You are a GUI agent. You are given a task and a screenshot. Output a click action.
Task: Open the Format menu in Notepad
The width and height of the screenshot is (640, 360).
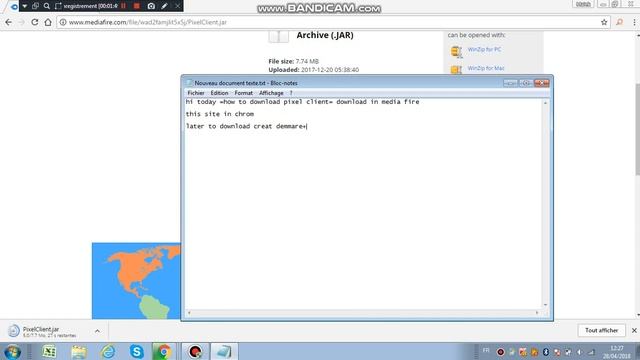(243, 93)
